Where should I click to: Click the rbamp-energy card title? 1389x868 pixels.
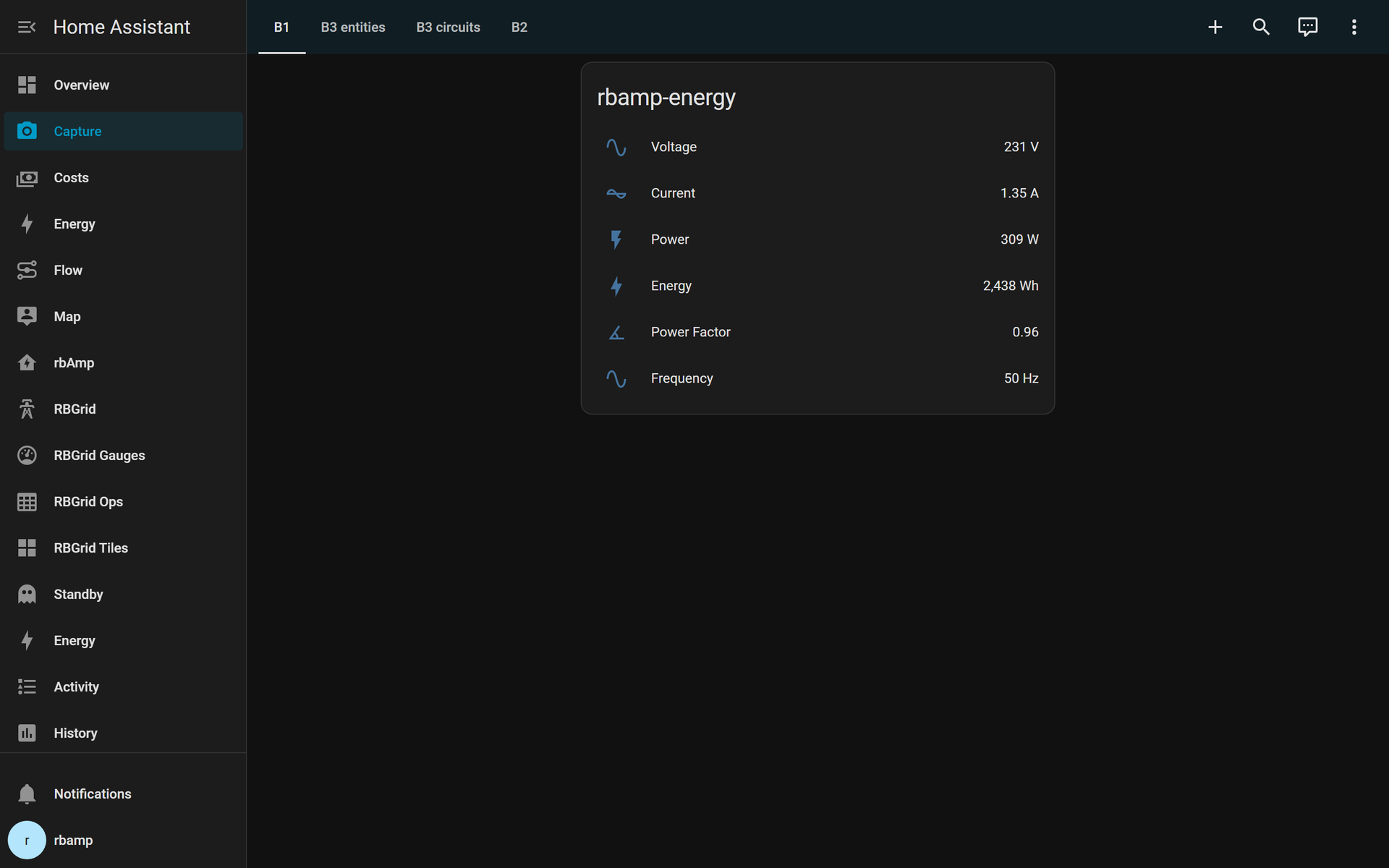[x=666, y=98]
